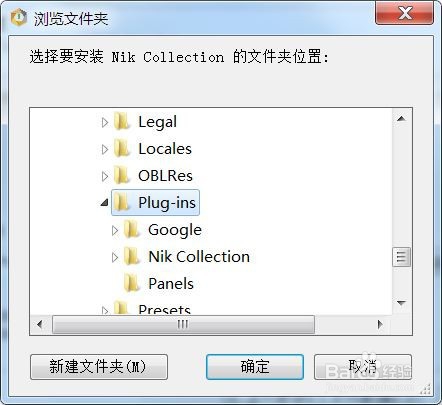Screen dimensions: 442x405
Task: Expand the Legal folder node
Action: pos(105,122)
